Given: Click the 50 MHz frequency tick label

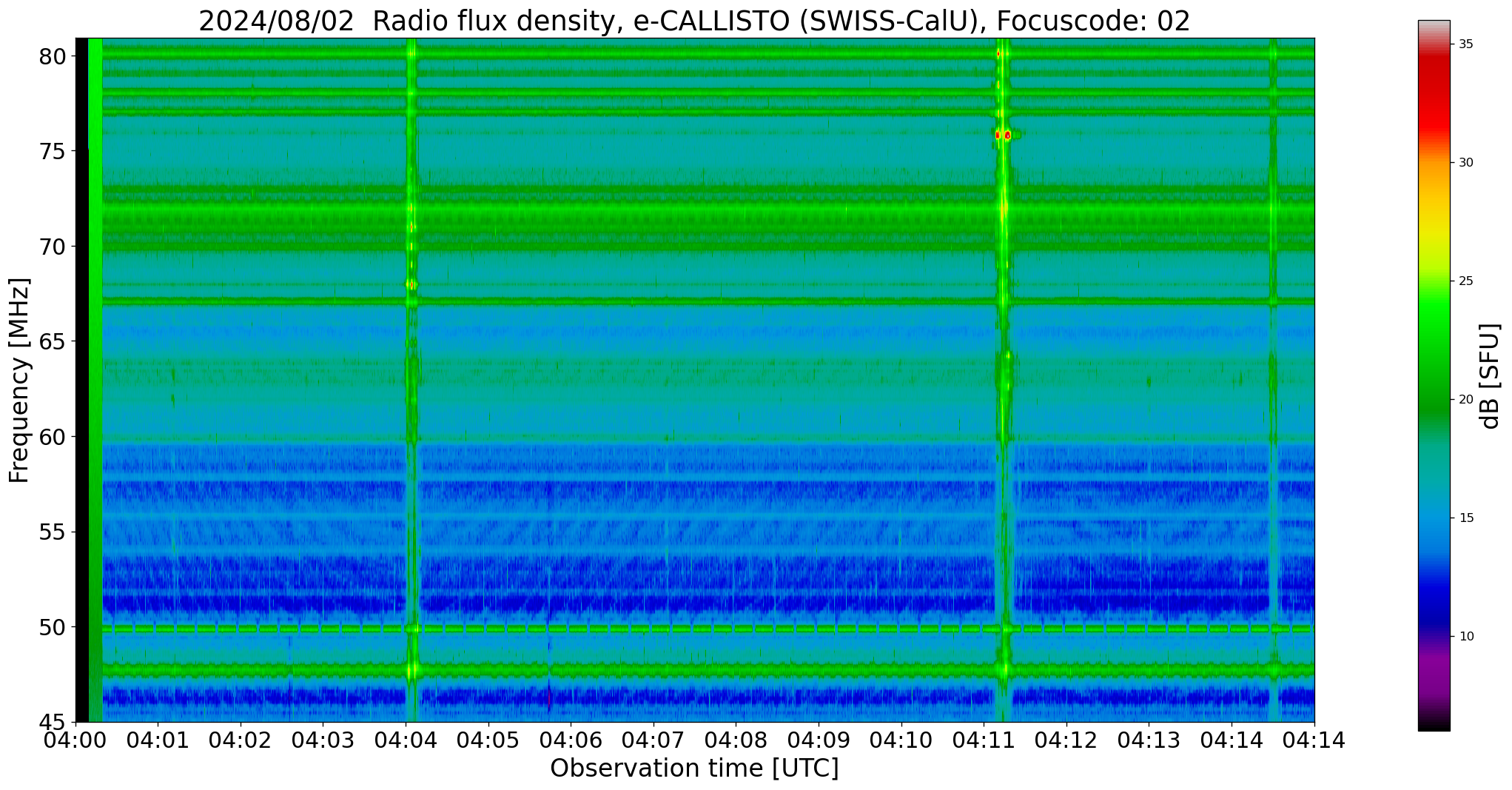Looking at the screenshot, I should pyautogui.click(x=52, y=627).
